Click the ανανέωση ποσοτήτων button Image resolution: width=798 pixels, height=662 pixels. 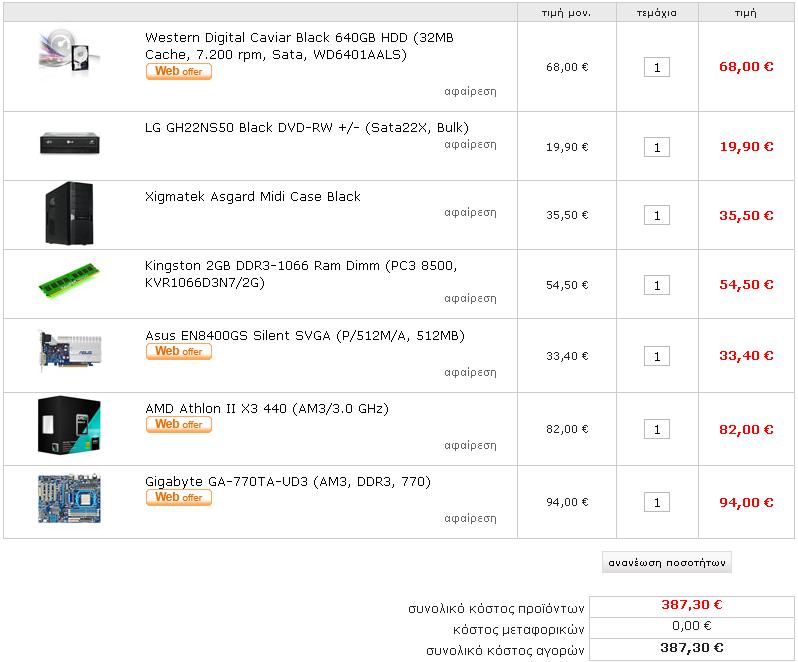click(667, 562)
